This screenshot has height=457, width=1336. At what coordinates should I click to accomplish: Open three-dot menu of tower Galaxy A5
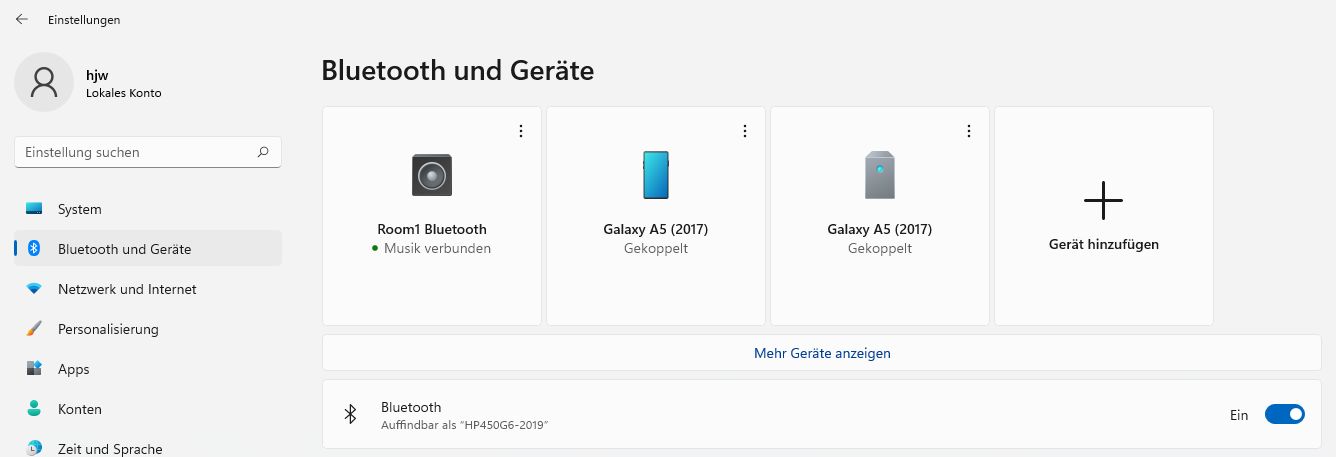(969, 131)
